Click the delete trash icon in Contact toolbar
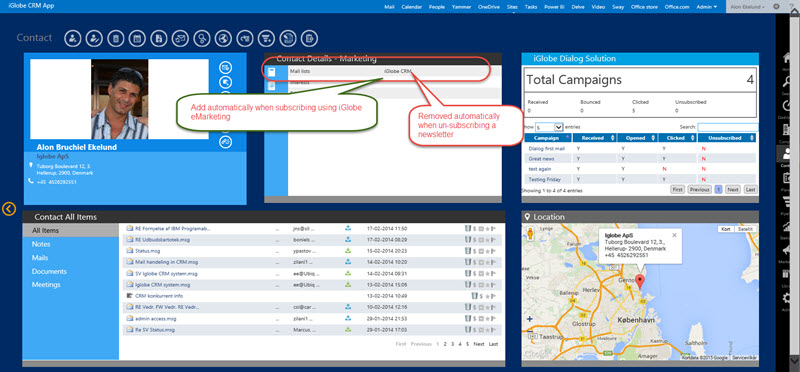 [115, 38]
